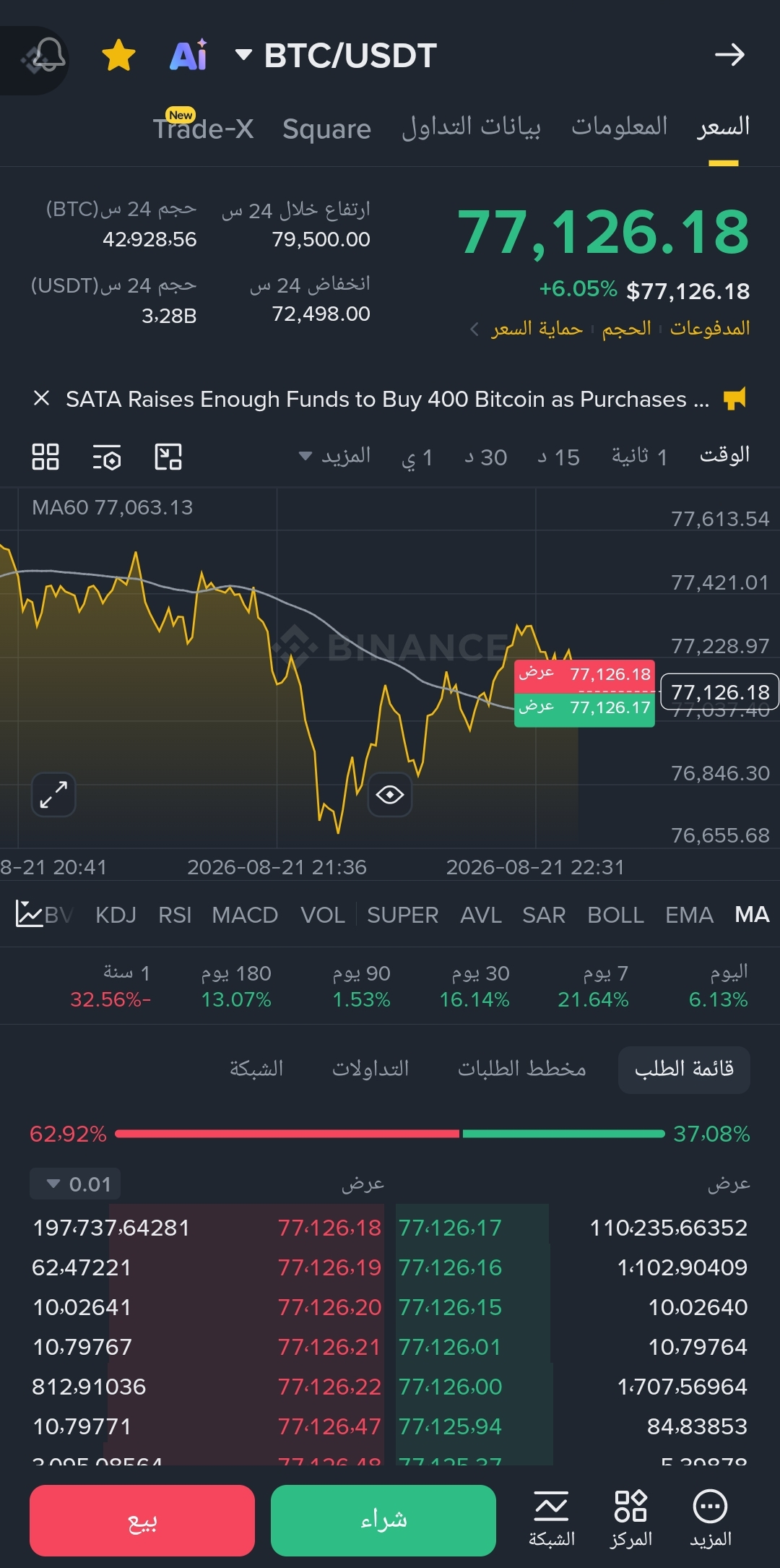Toggle the MACD indicator

tap(245, 915)
